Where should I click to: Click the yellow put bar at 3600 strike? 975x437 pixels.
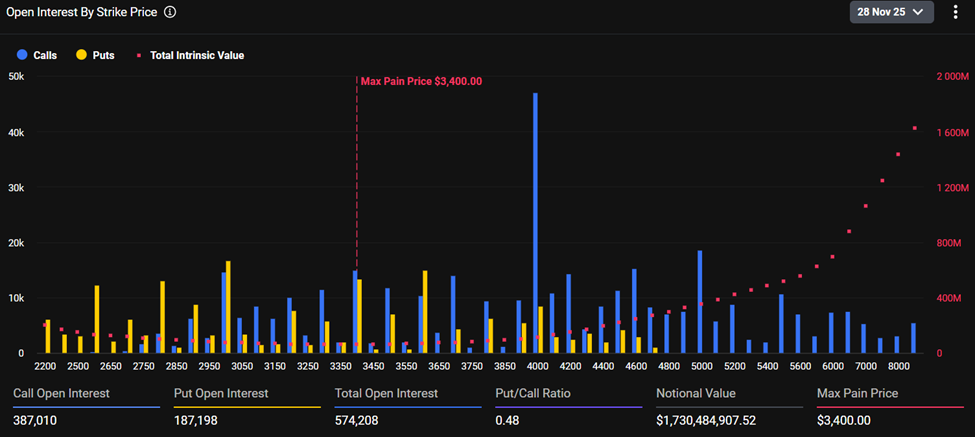[425, 312]
